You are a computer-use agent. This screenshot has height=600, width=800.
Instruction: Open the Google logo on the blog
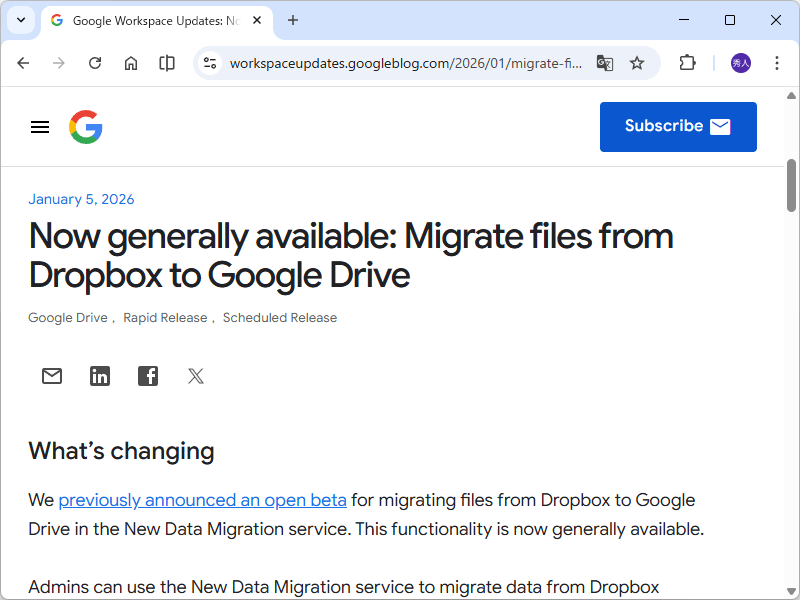(86, 127)
